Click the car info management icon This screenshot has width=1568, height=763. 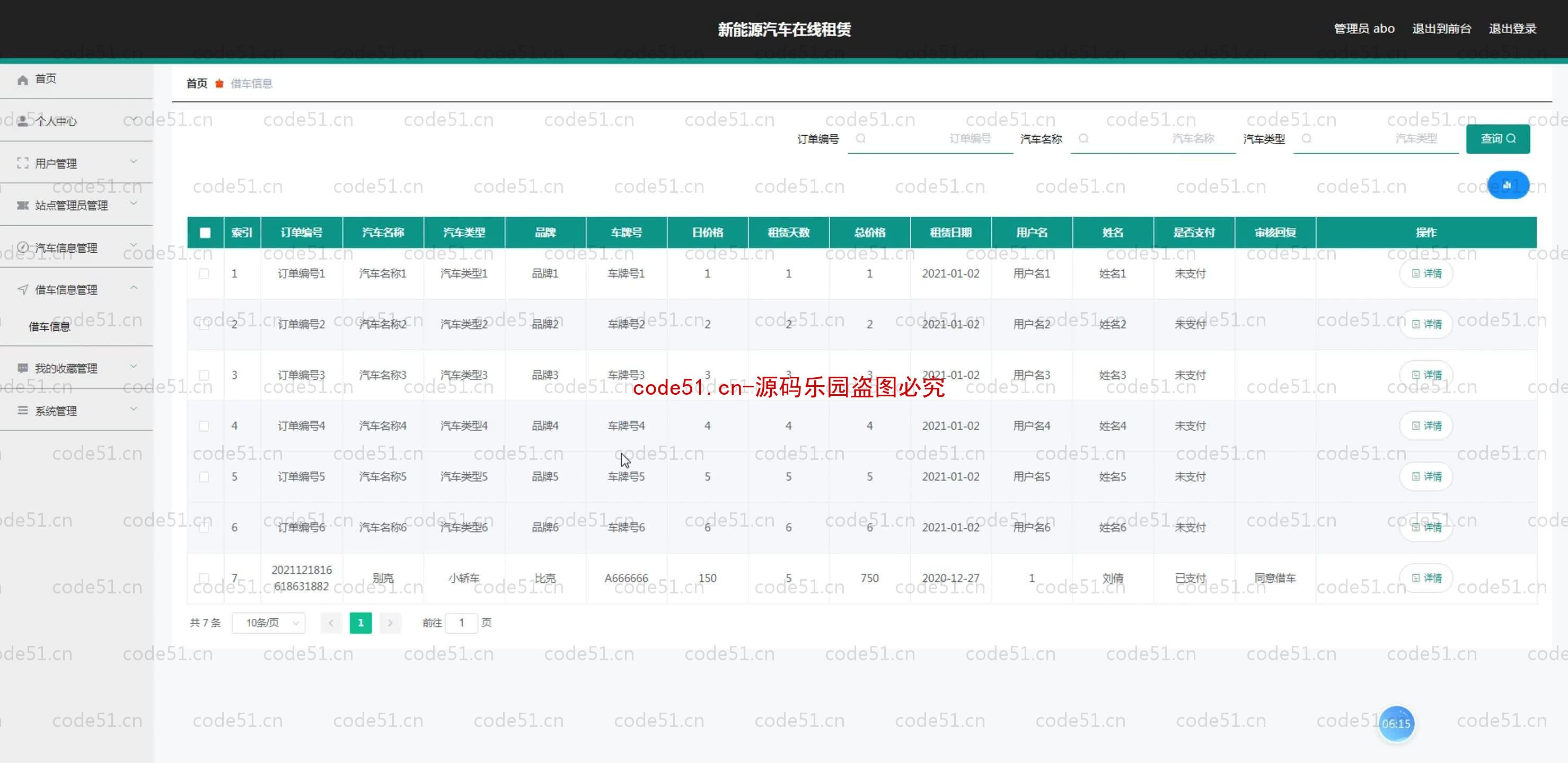[x=22, y=247]
